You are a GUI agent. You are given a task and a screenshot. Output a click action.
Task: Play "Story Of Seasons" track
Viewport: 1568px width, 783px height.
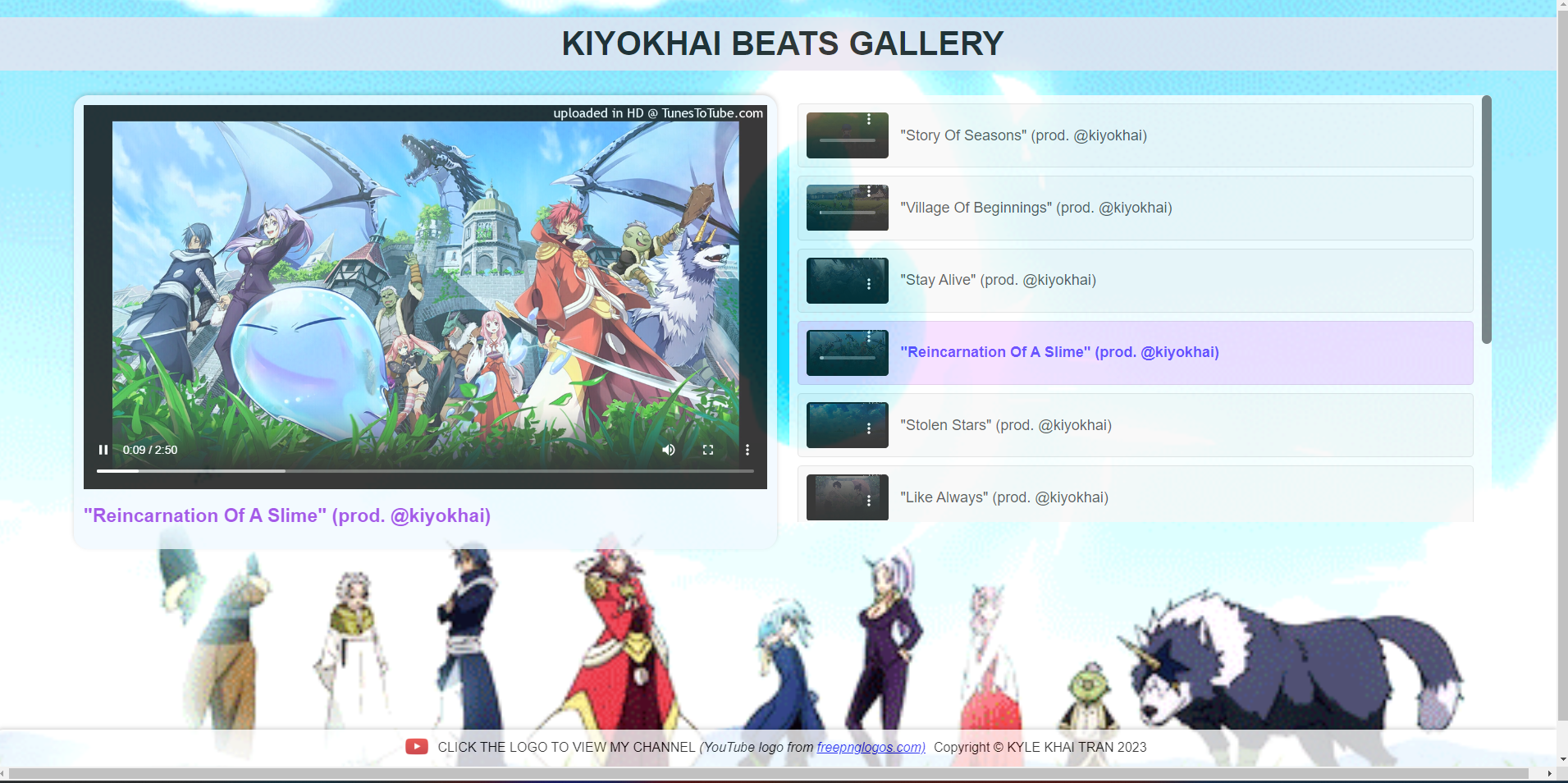(1135, 135)
